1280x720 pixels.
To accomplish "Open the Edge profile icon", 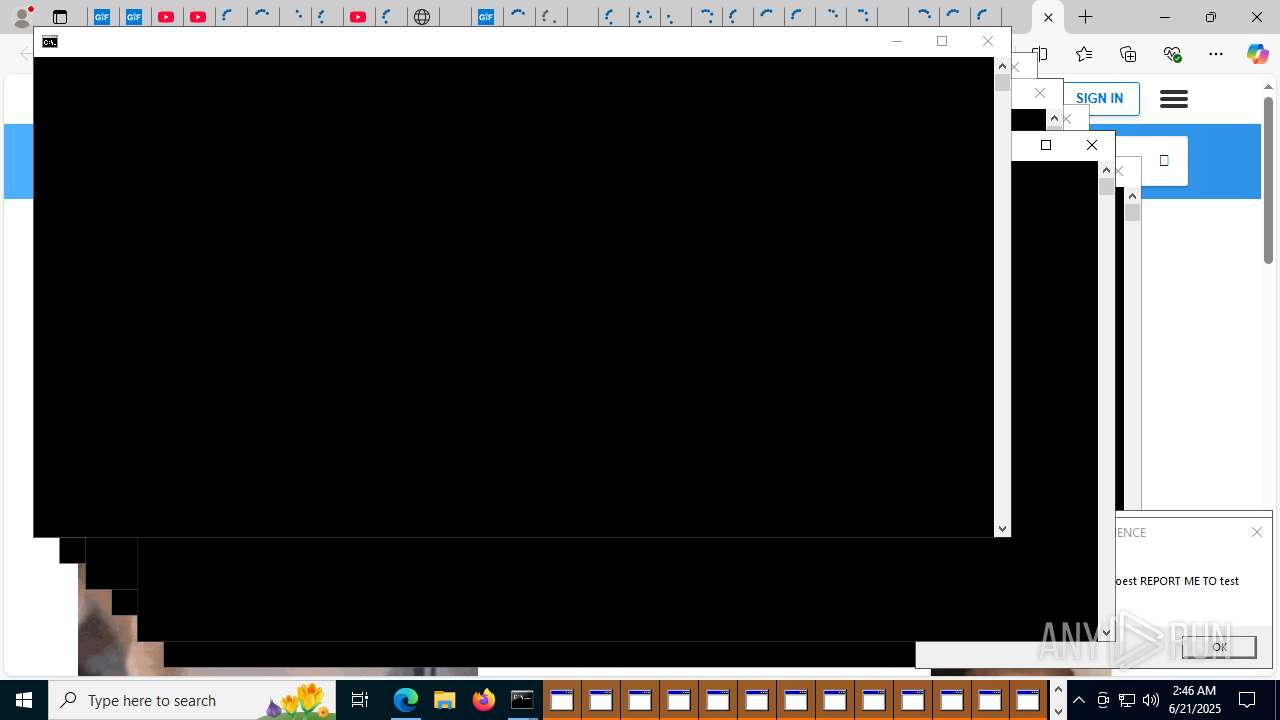I will tap(21, 17).
